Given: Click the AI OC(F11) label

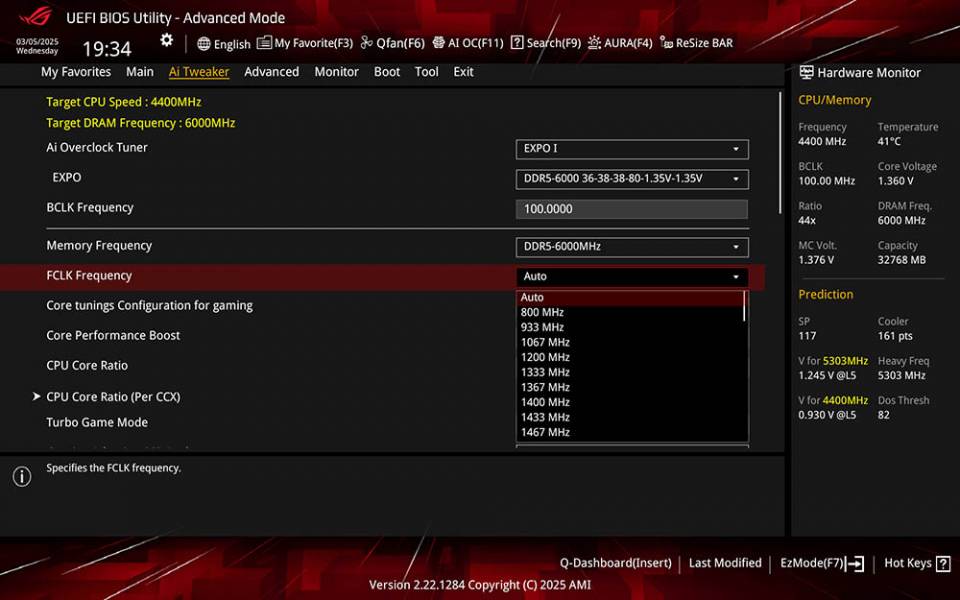Looking at the screenshot, I should [476, 43].
